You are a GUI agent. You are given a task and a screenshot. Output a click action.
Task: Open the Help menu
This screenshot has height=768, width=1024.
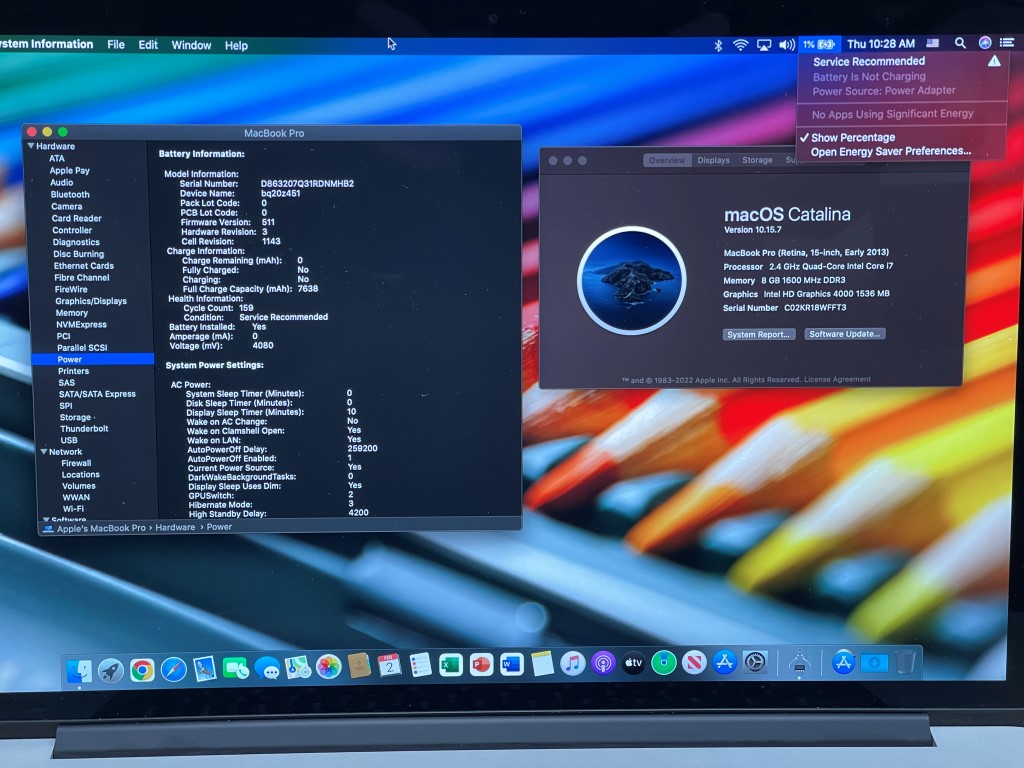pos(236,45)
